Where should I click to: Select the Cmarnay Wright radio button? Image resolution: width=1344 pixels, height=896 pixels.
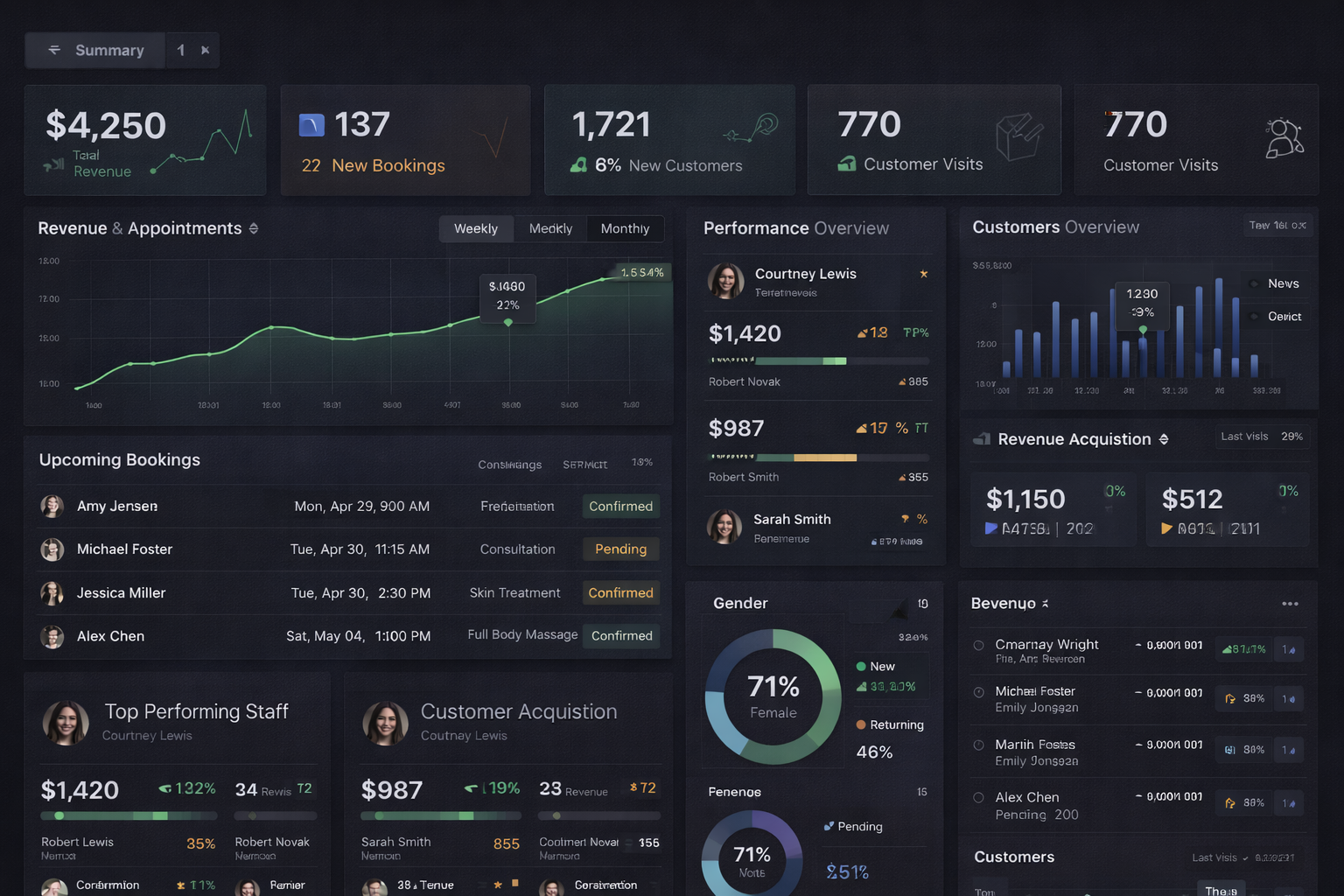pos(979,646)
